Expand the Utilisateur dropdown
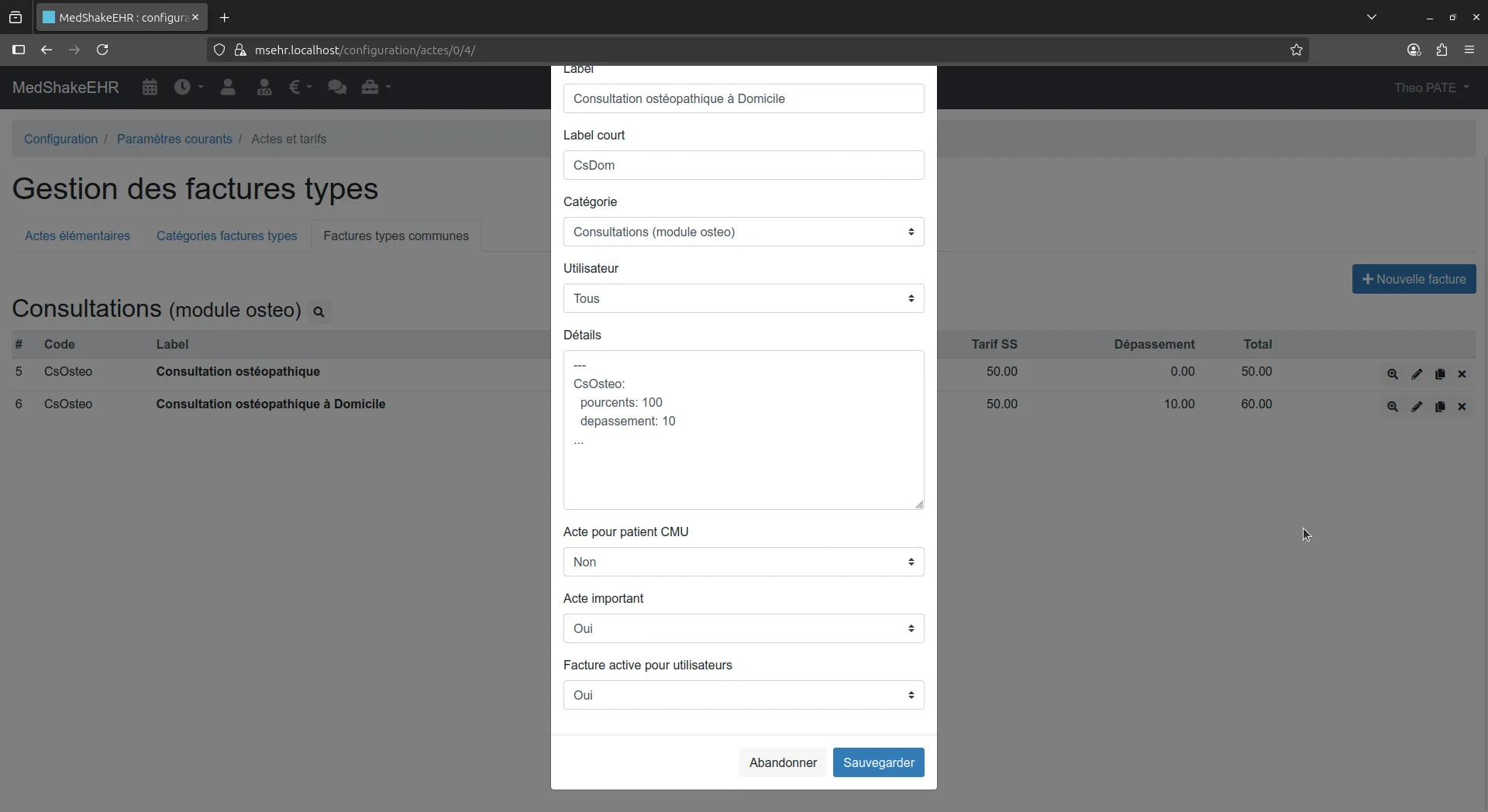1488x812 pixels. click(743, 298)
